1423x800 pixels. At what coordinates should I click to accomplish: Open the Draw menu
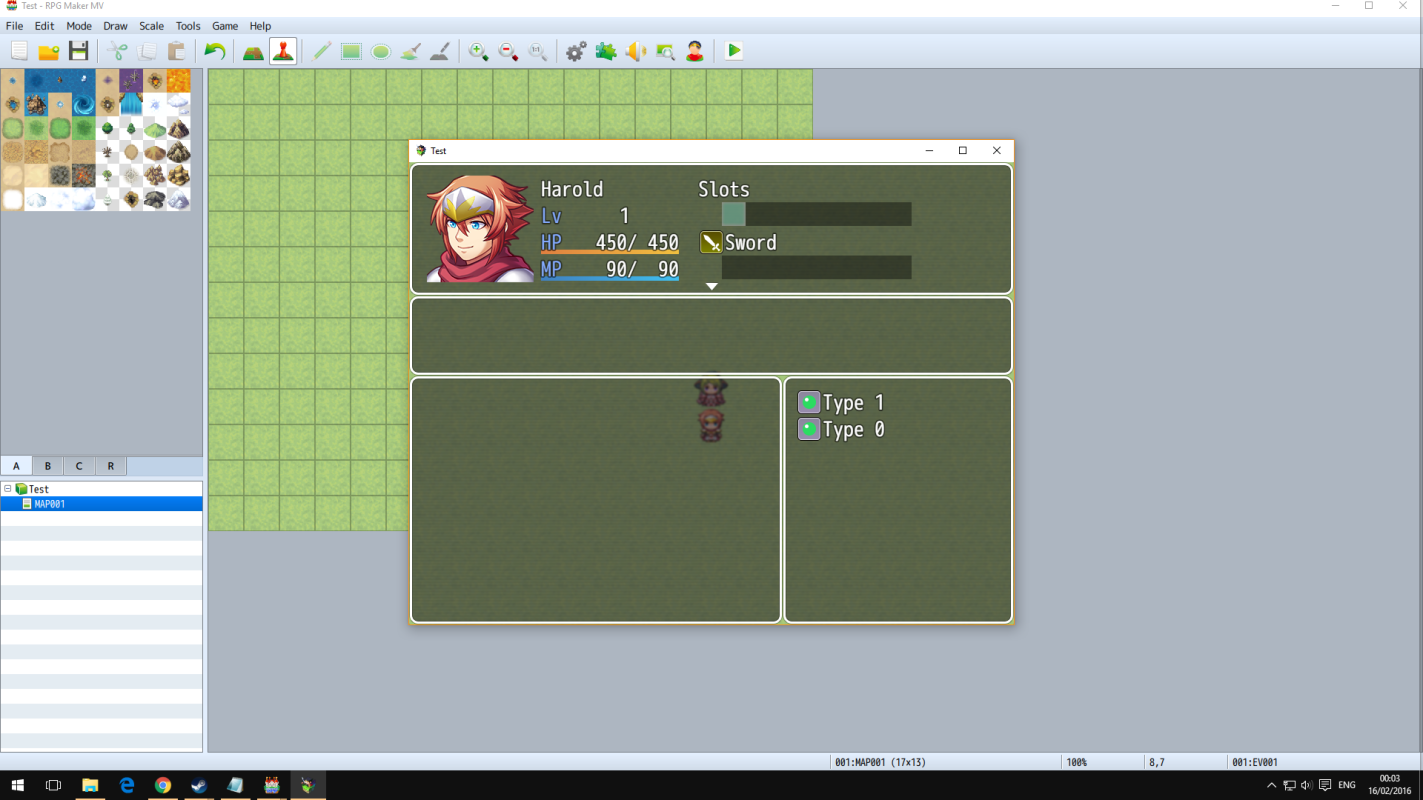point(115,26)
